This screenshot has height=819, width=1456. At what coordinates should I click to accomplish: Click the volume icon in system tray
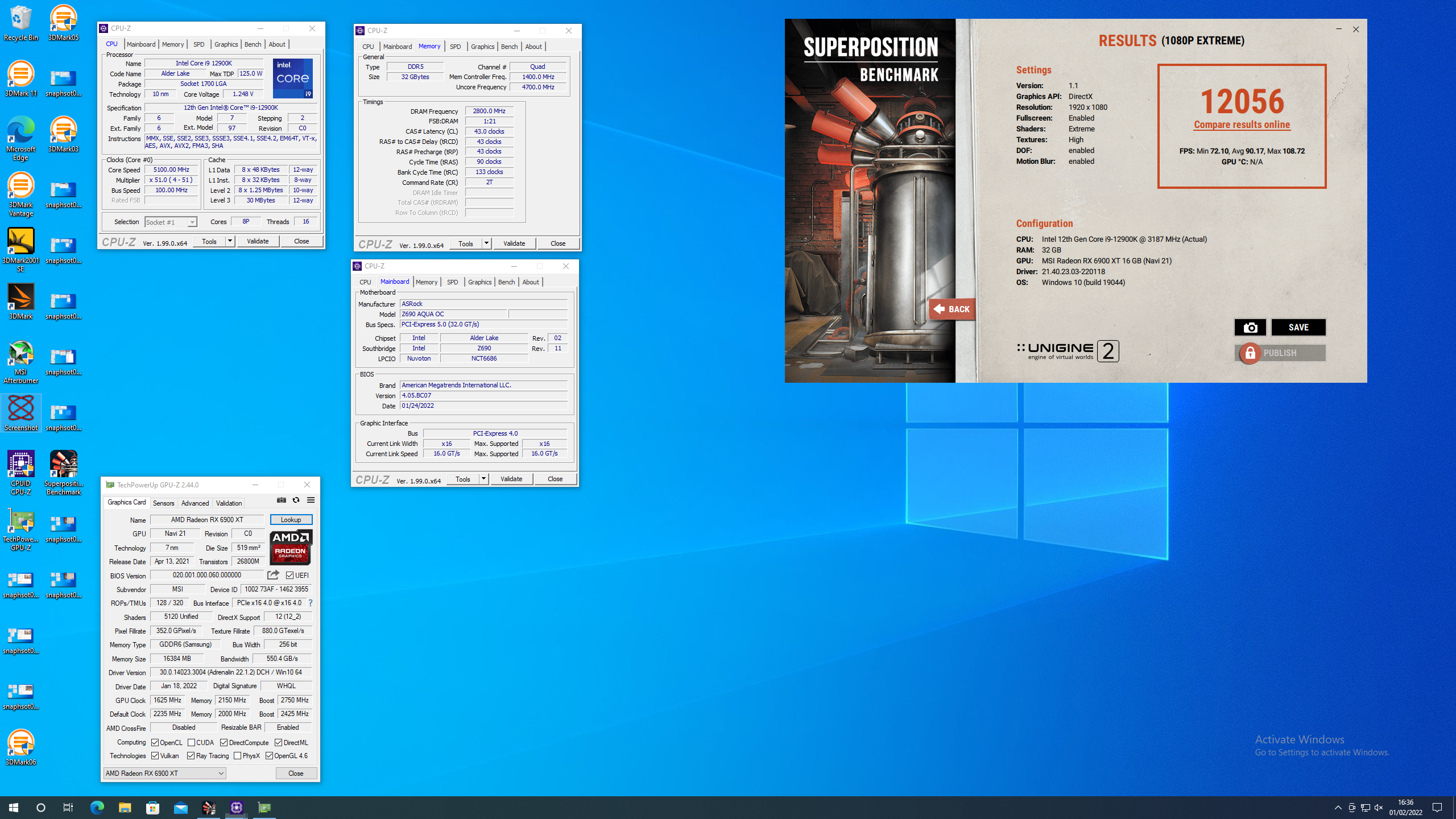[1379, 808]
